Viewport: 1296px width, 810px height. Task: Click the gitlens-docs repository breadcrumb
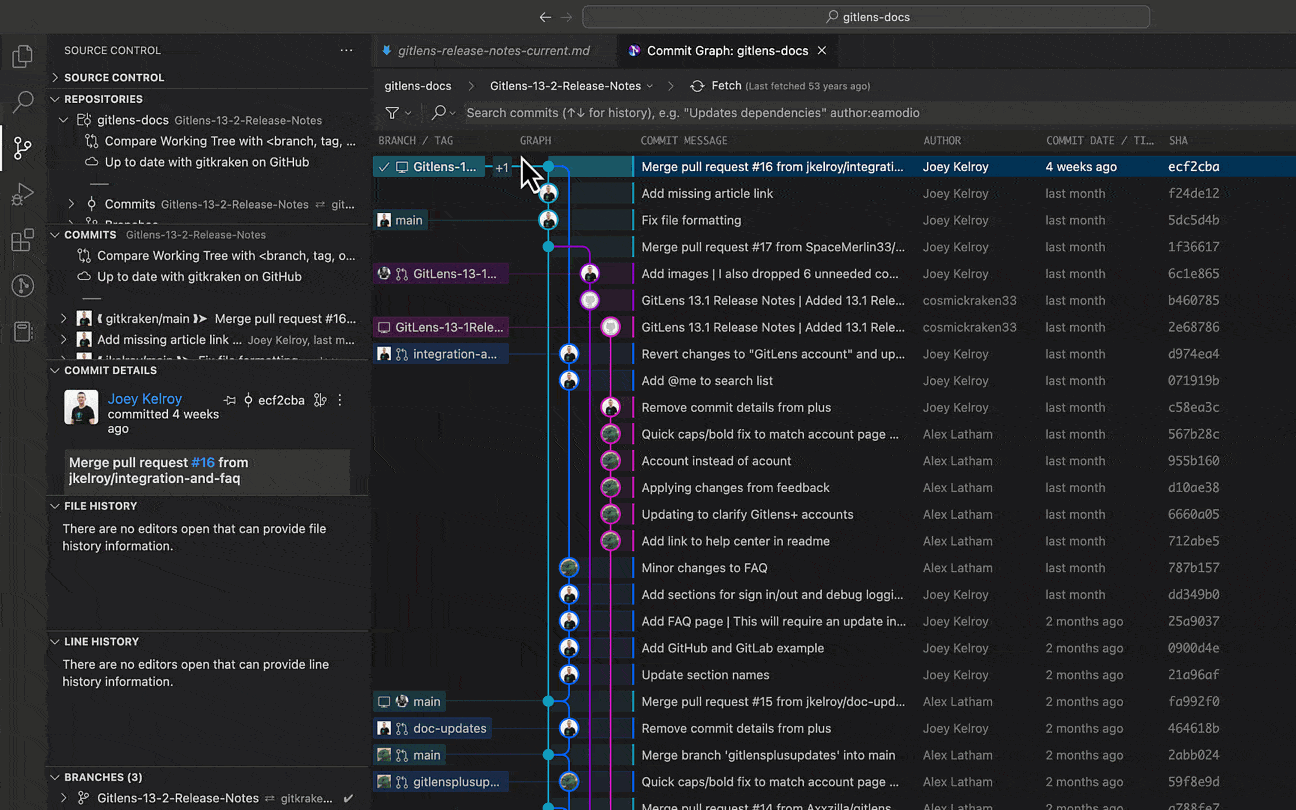[418, 86]
